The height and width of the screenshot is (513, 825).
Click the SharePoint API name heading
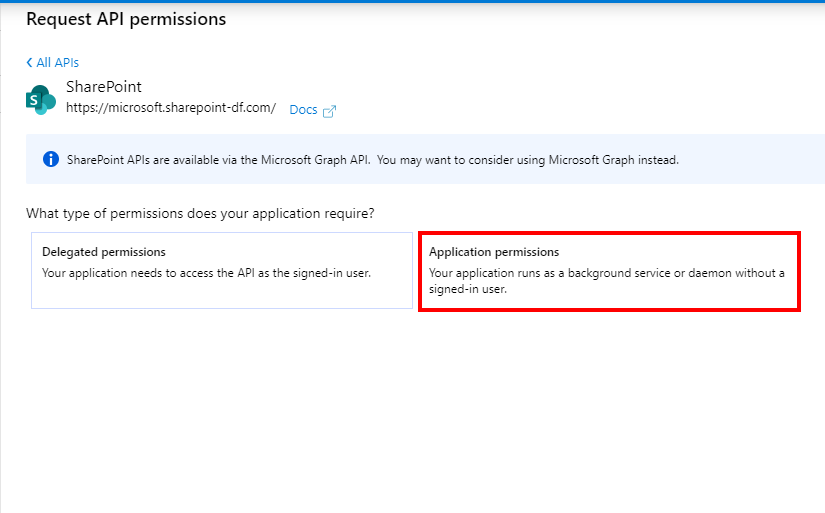click(104, 87)
